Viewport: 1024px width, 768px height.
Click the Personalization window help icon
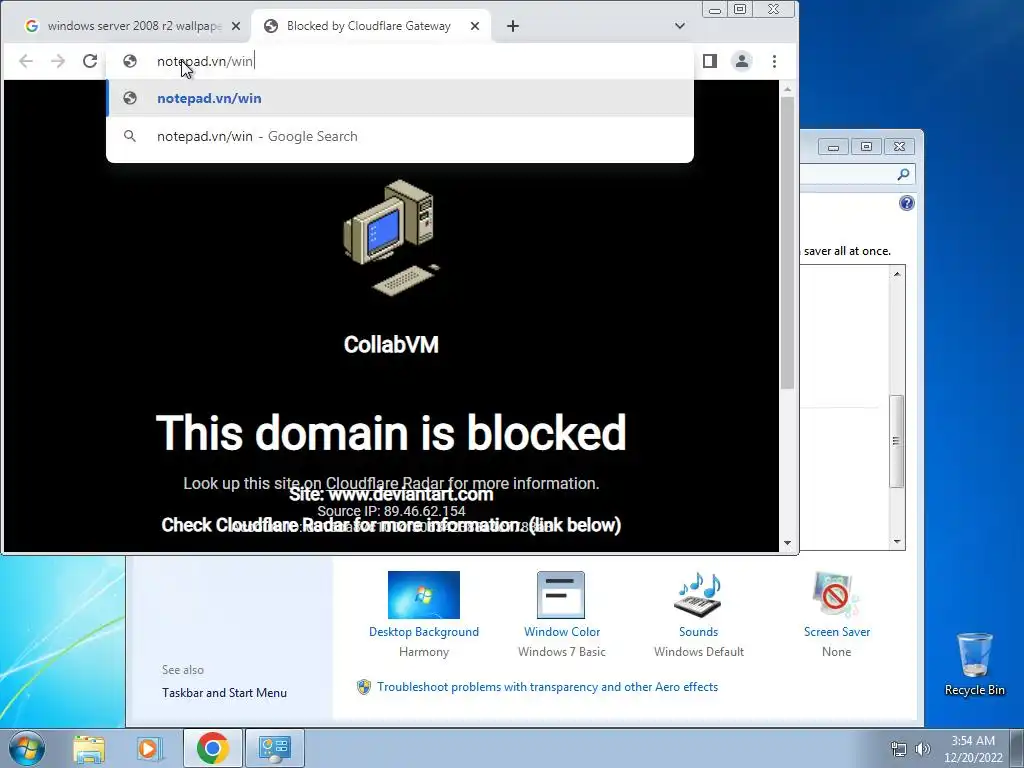907,203
